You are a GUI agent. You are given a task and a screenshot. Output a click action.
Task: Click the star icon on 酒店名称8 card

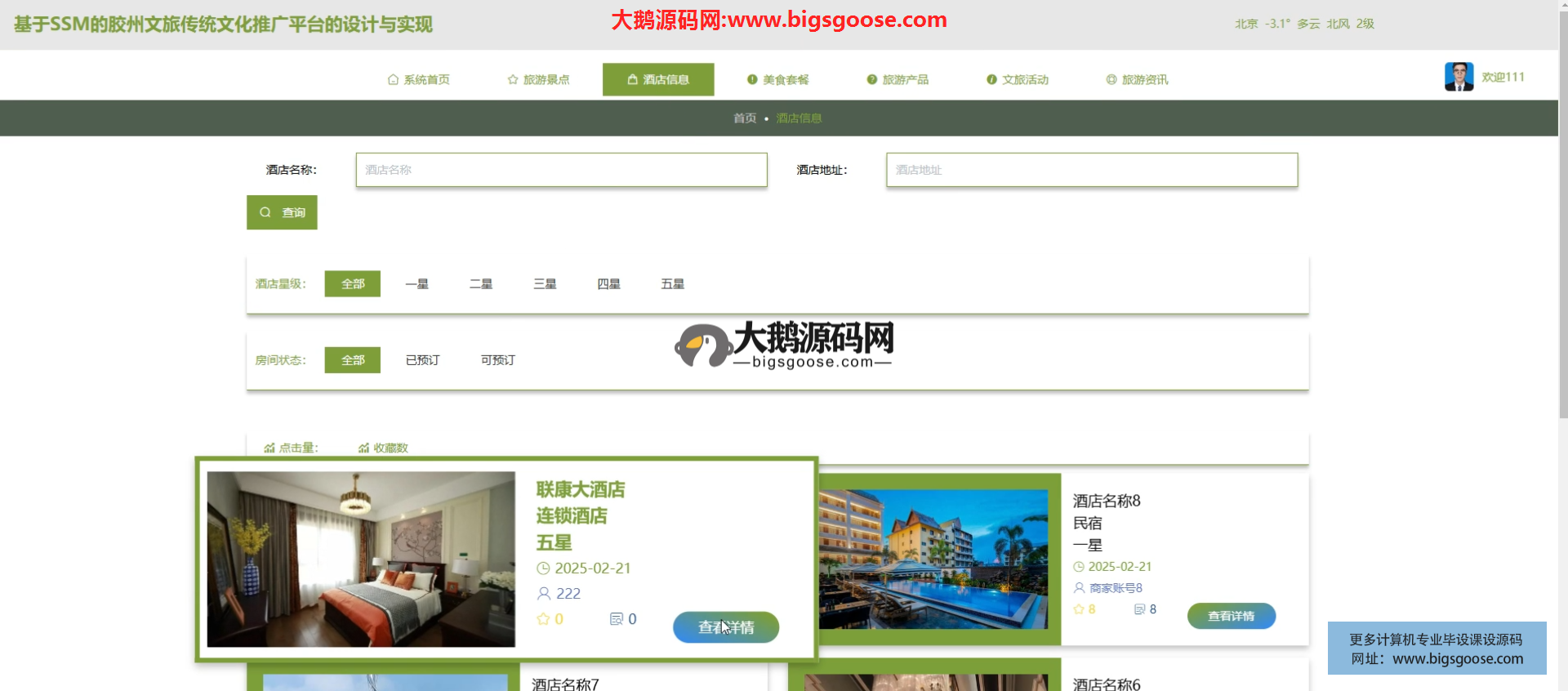(1079, 609)
